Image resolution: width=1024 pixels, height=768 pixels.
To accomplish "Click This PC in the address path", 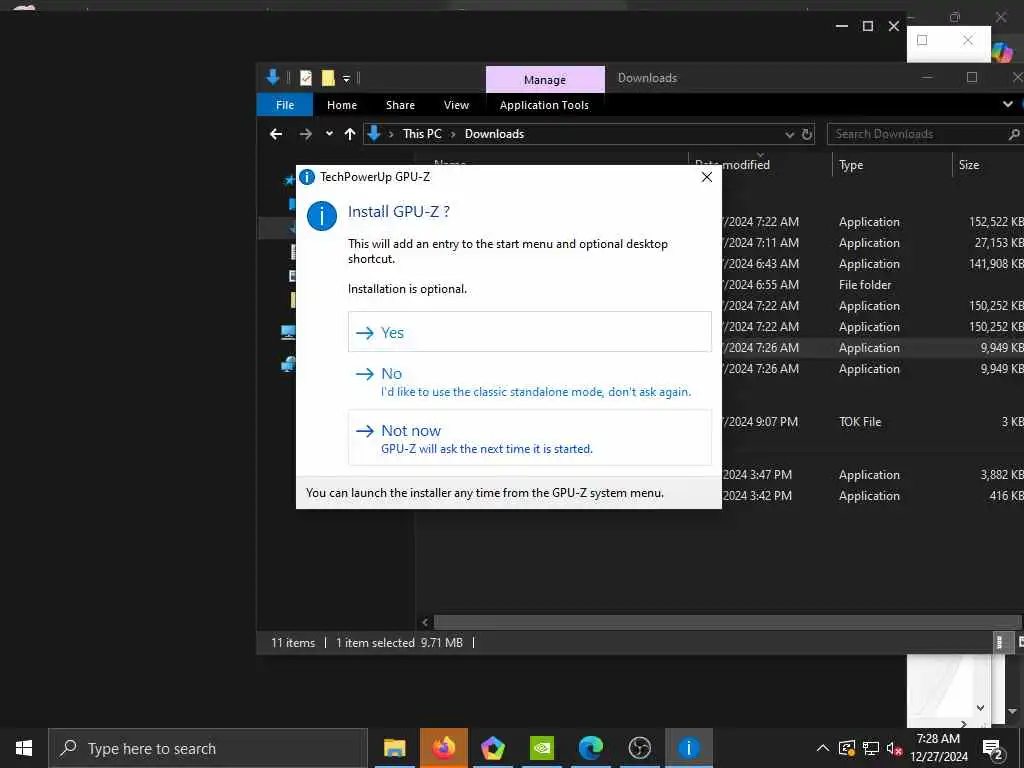I will 422,134.
